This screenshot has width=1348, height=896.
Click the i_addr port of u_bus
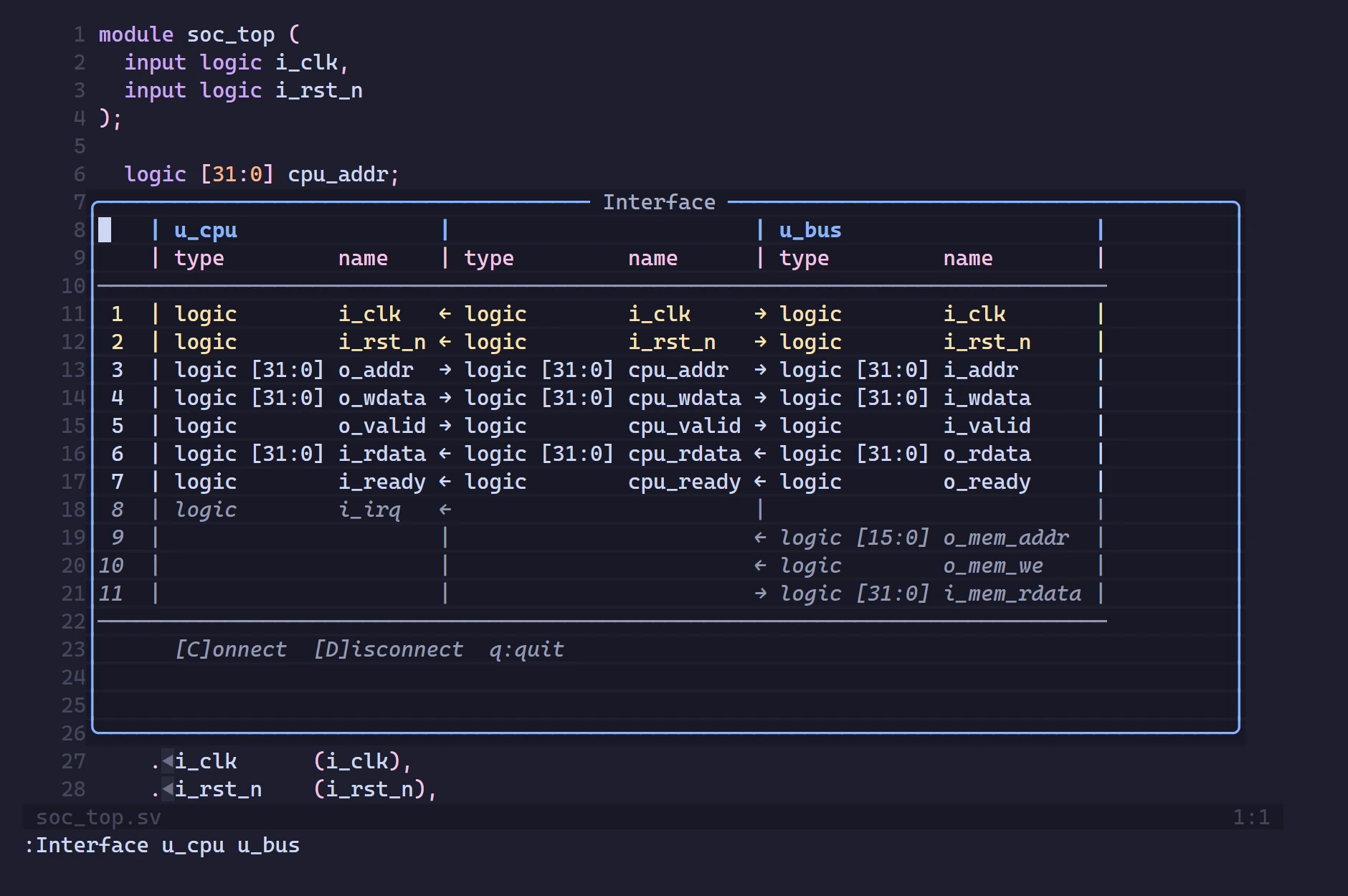click(x=981, y=370)
